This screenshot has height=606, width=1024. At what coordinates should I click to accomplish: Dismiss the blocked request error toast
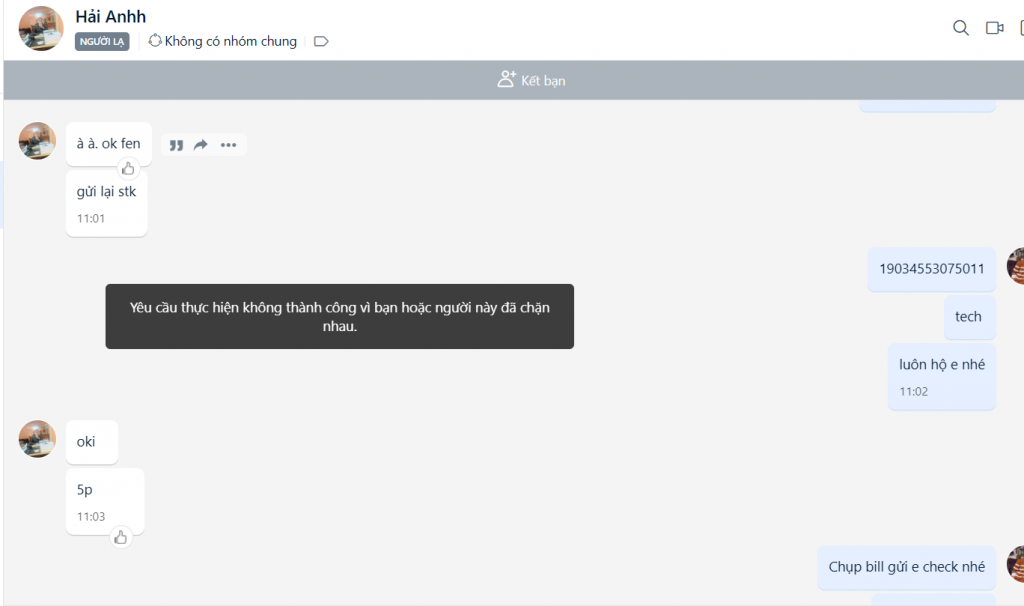339,316
